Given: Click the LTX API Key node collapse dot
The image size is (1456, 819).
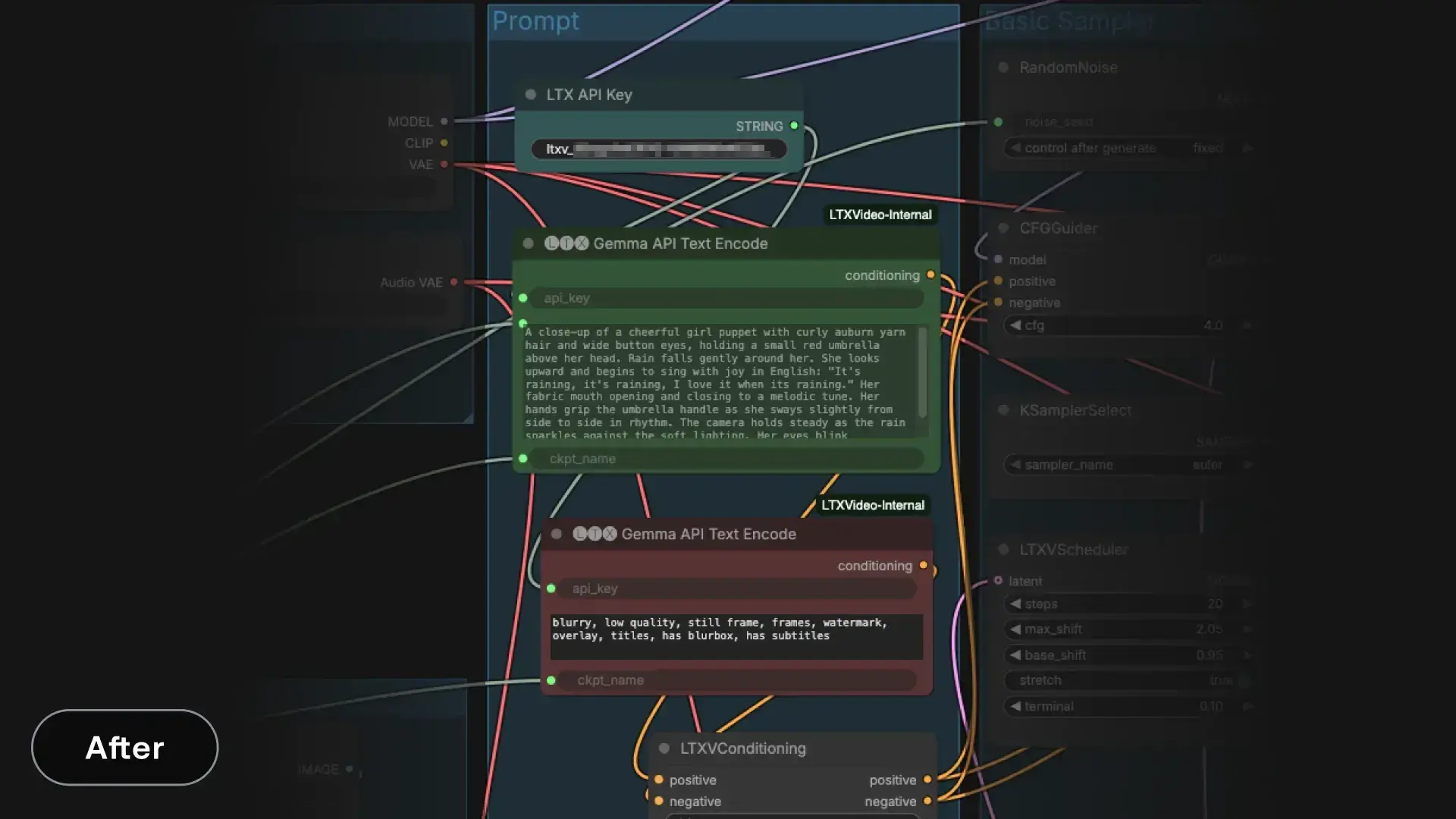Looking at the screenshot, I should pos(531,95).
